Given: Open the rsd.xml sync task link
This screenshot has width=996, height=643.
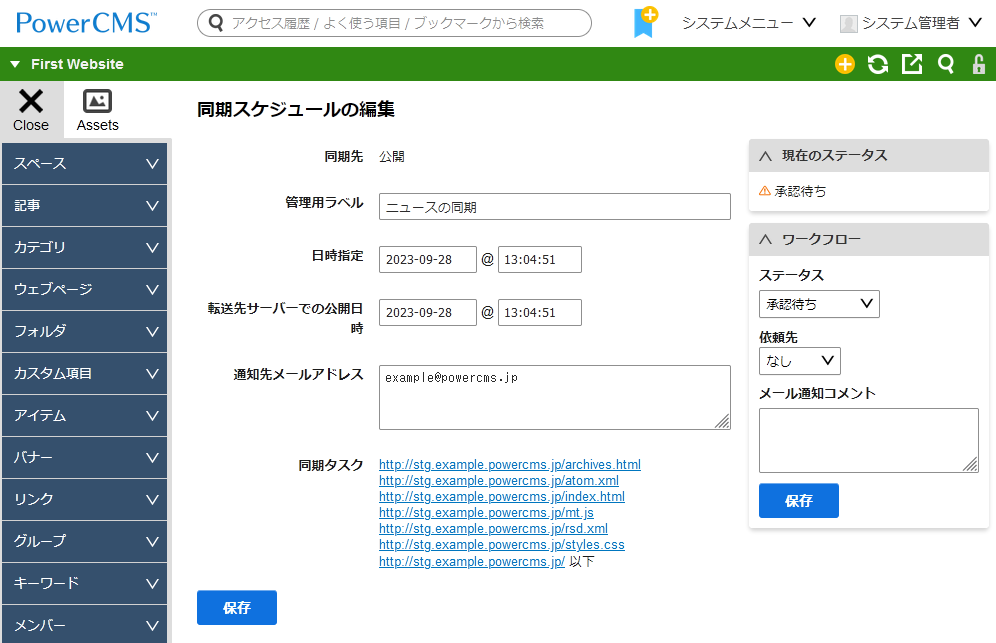Looking at the screenshot, I should tap(493, 529).
